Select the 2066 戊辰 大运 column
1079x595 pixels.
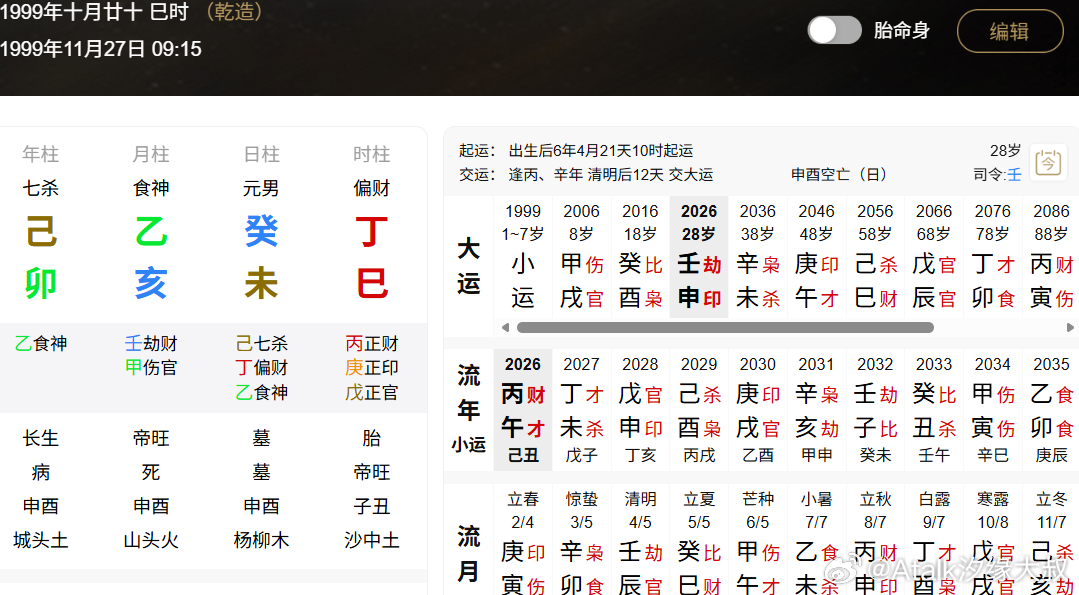[934, 257]
